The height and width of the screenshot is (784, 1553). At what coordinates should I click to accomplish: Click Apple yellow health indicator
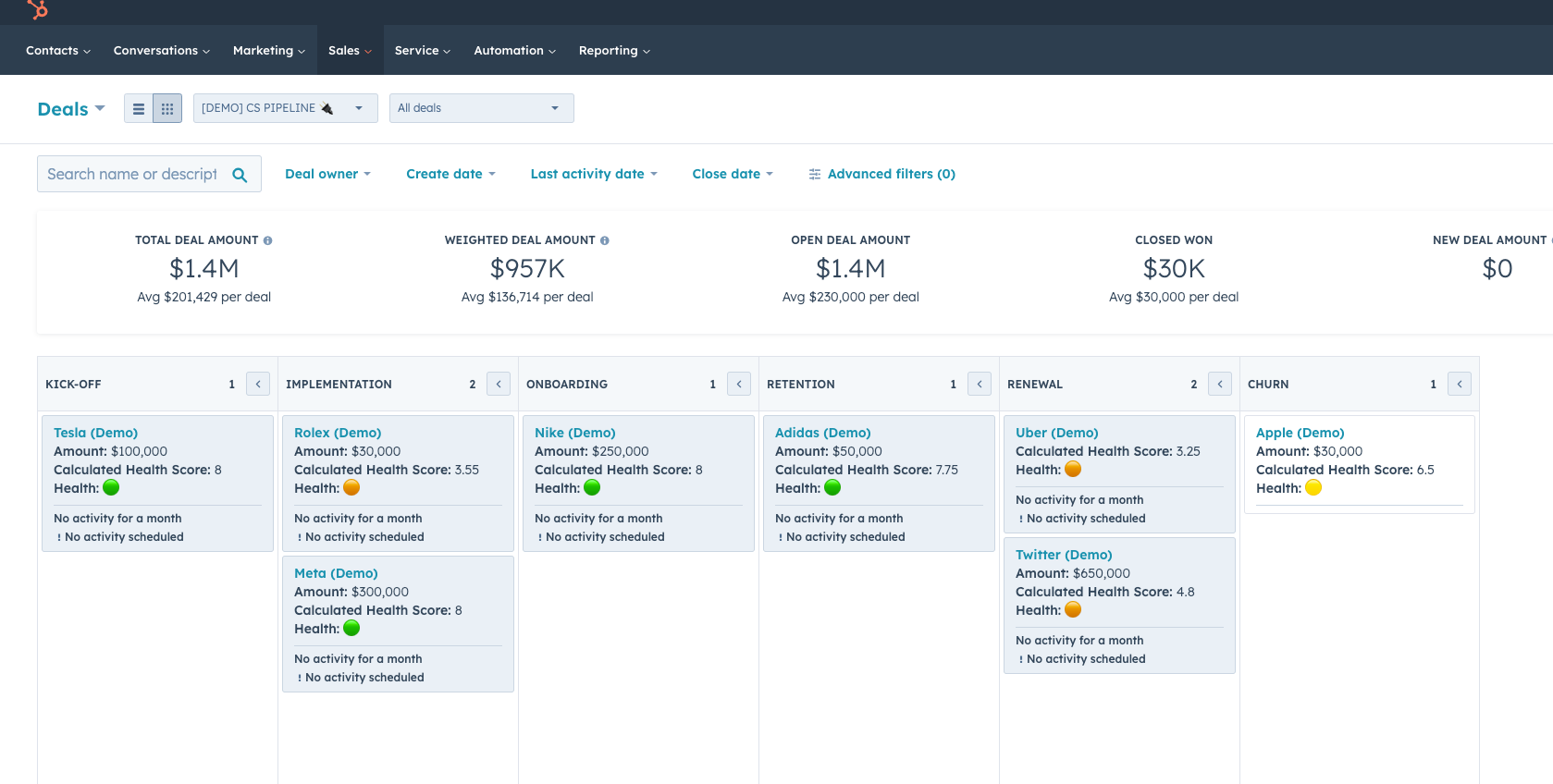(1313, 487)
